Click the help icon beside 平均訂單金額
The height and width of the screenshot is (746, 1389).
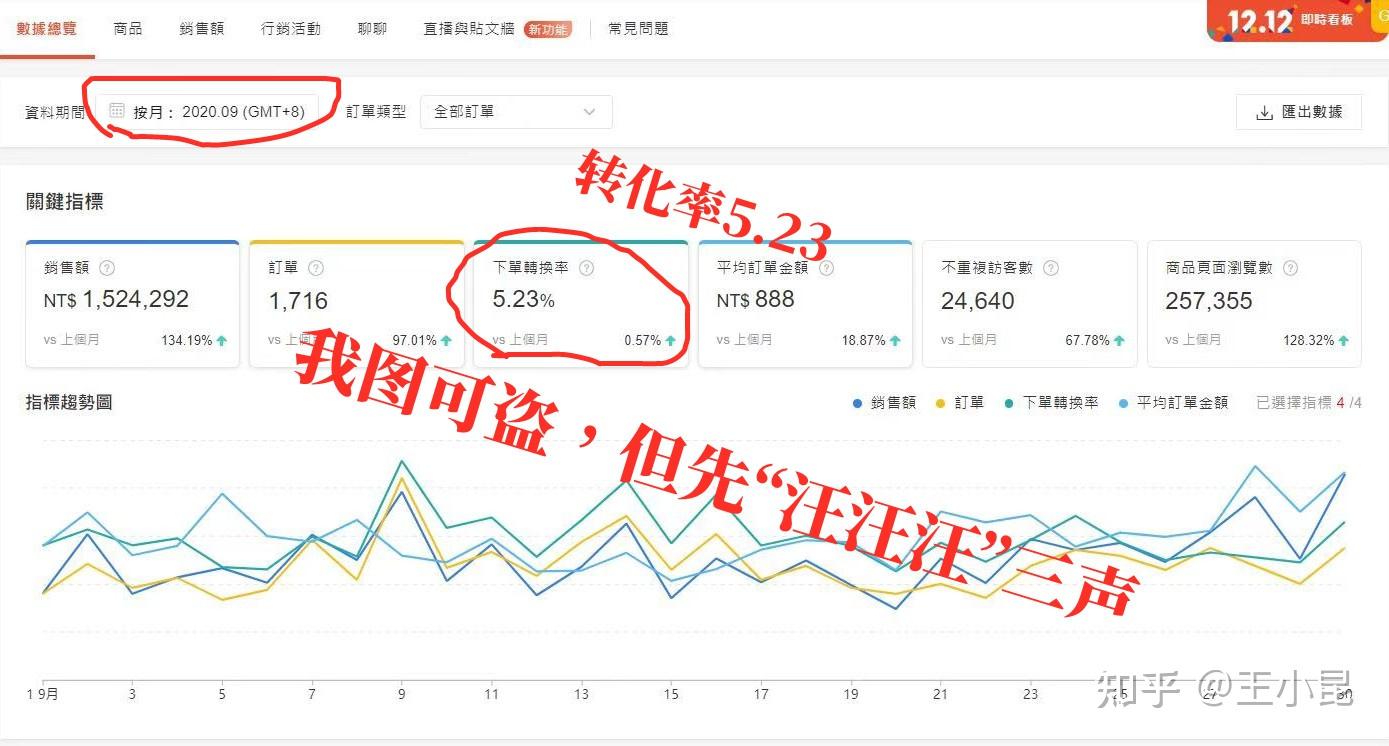pos(826,267)
